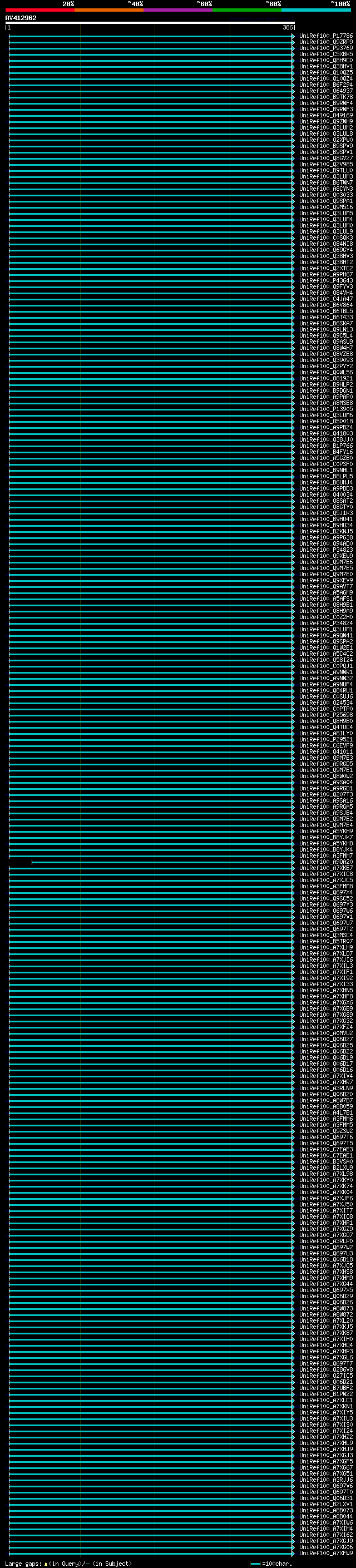Select hit label UniRef100_O50018

tap(325, 421)
